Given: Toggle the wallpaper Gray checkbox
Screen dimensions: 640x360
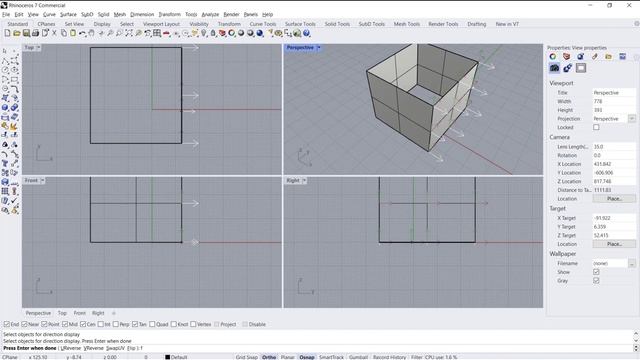Looking at the screenshot, I should pos(596,280).
